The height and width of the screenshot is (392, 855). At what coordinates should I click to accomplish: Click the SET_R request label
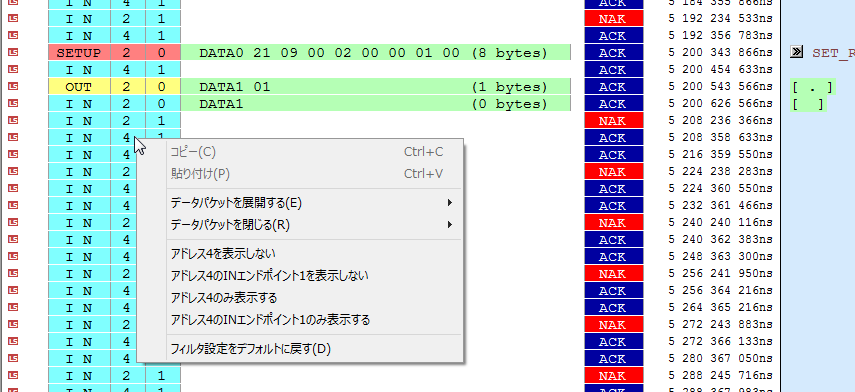click(x=833, y=53)
